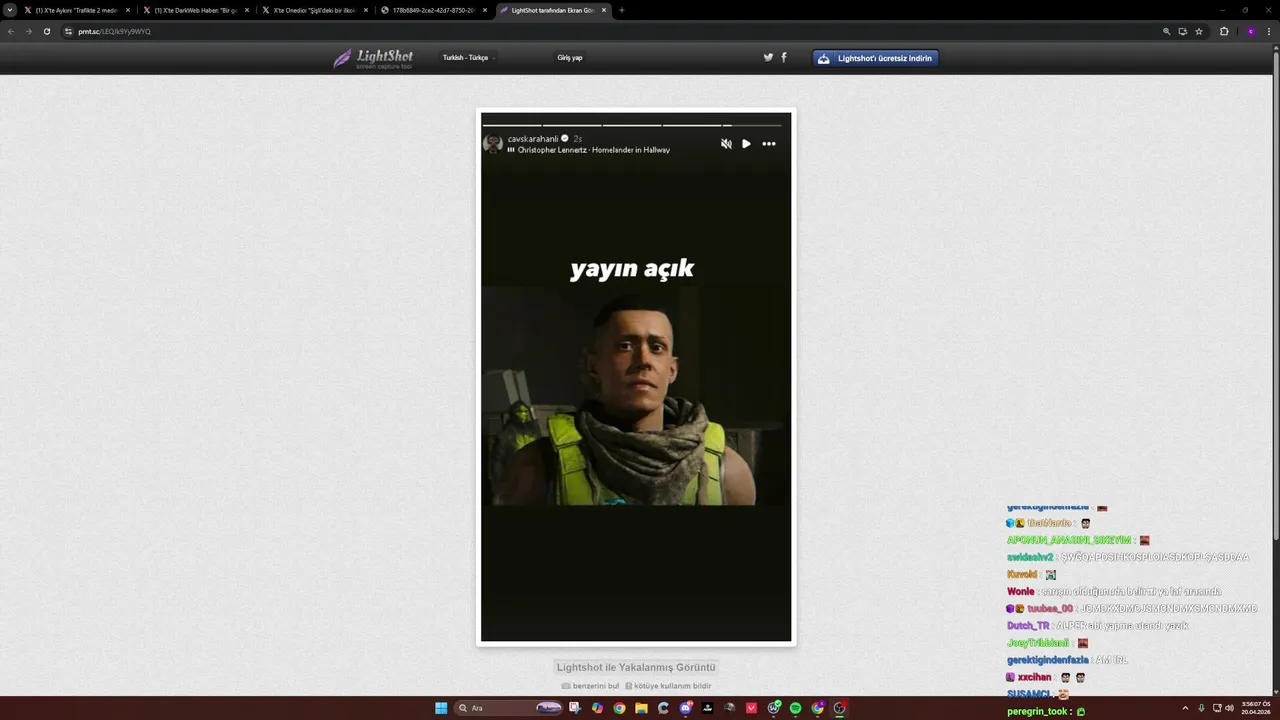The width and height of the screenshot is (1280, 720).
Task: Open Spotify from the taskbar
Action: pyautogui.click(x=796, y=708)
